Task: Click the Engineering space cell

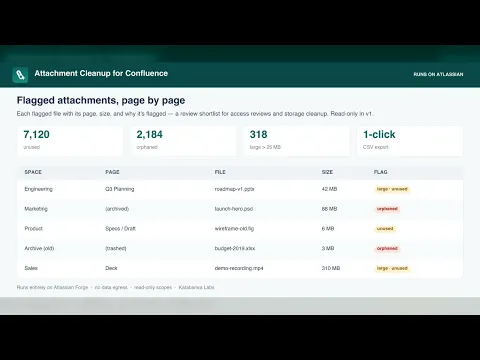Action: 38,189
